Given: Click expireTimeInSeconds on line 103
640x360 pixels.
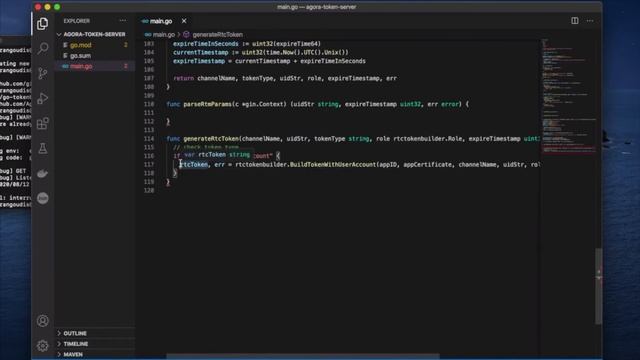Looking at the screenshot, I should pos(206,44).
